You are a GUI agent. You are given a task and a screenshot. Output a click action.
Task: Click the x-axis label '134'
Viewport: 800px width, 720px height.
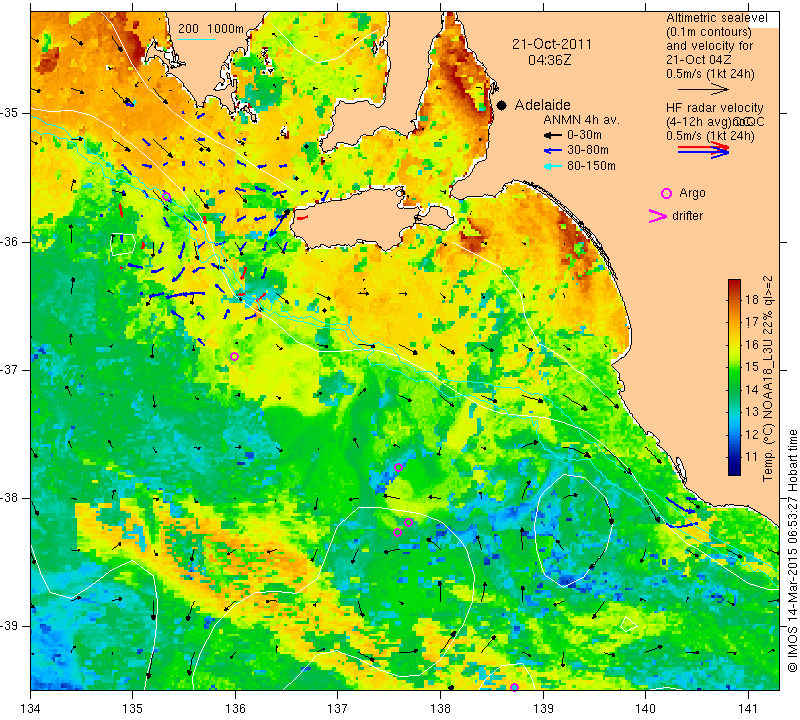tap(31, 708)
